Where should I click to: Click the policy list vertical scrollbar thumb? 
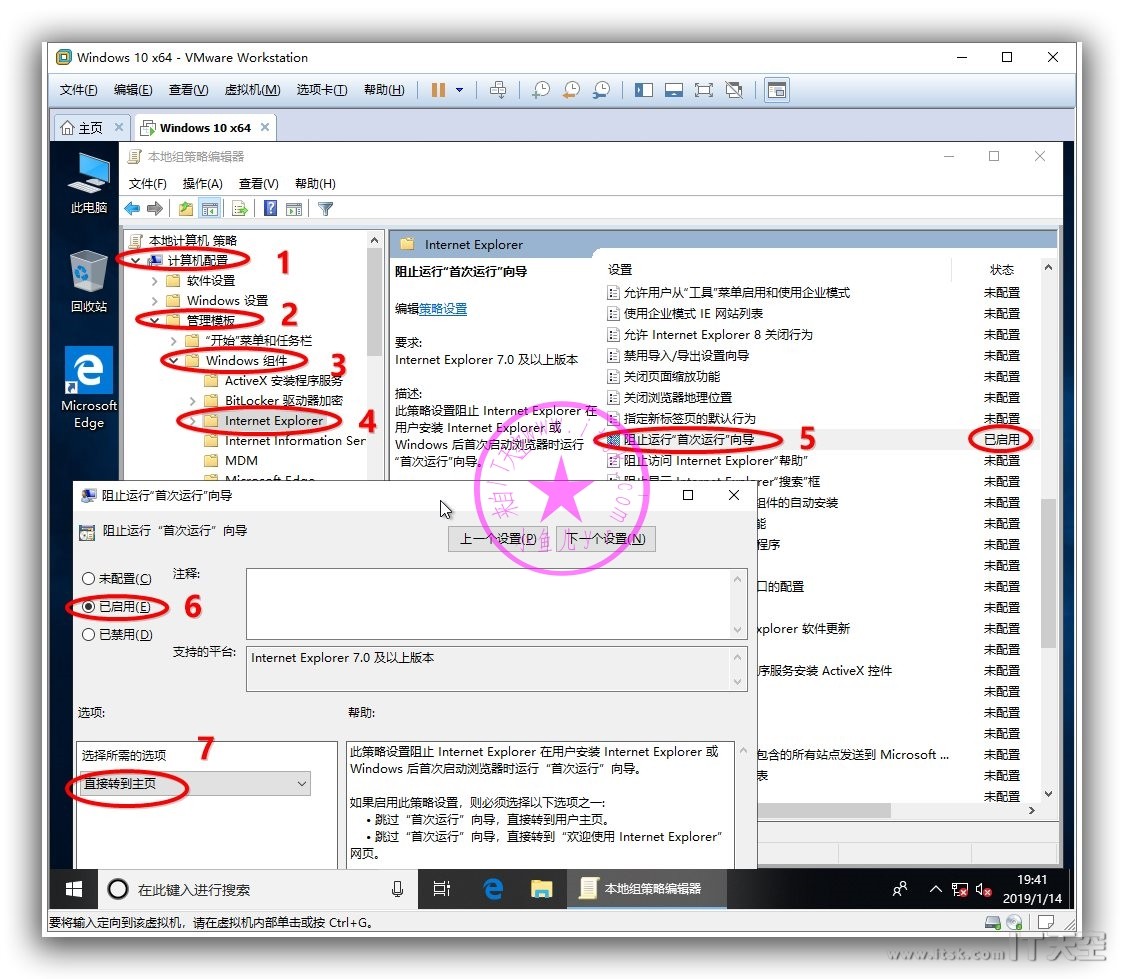(1048, 573)
